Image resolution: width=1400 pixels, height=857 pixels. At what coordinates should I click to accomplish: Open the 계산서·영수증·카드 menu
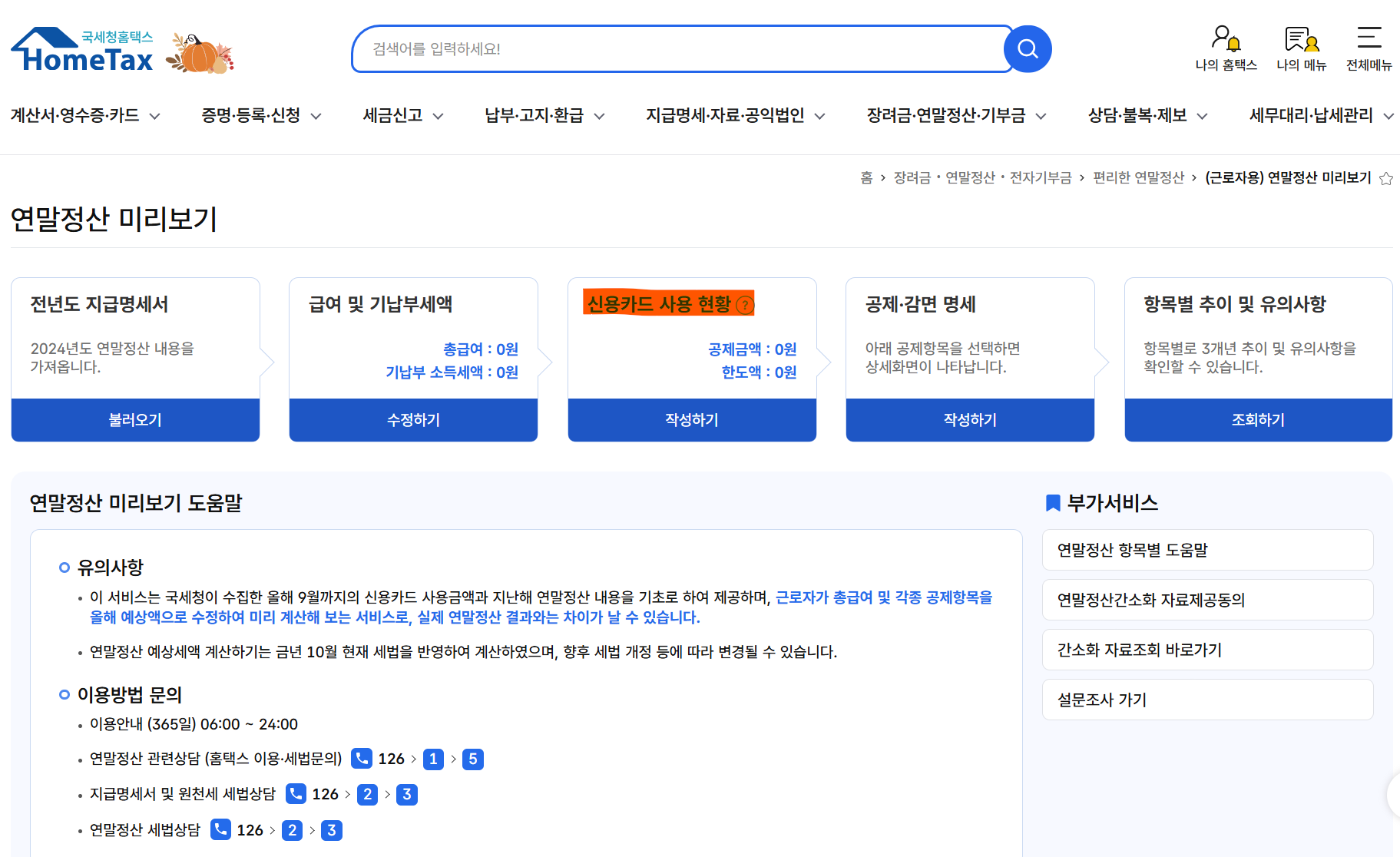[x=74, y=116]
